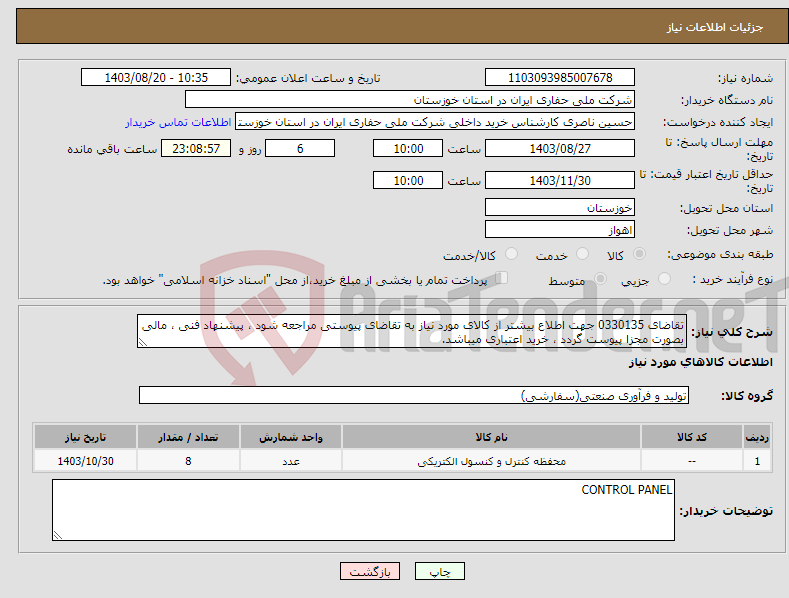Viewport: 789px width, 598px height.
Task: Click the کد کالا column header
Action: (692, 437)
